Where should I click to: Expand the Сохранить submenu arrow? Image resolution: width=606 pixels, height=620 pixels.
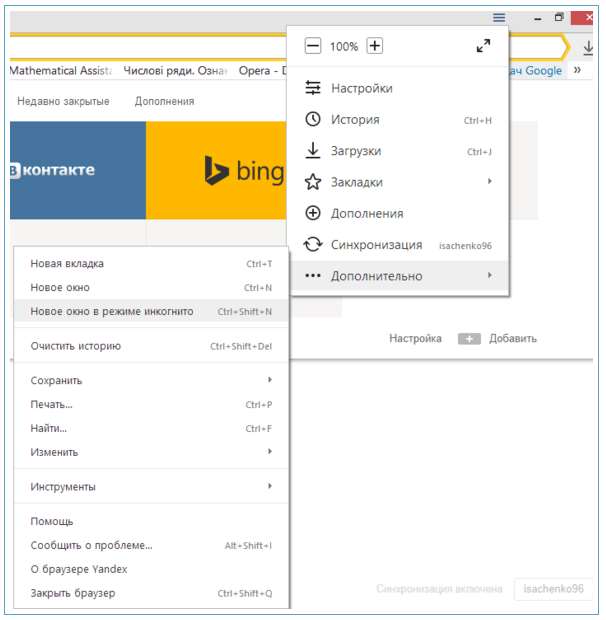click(x=269, y=381)
